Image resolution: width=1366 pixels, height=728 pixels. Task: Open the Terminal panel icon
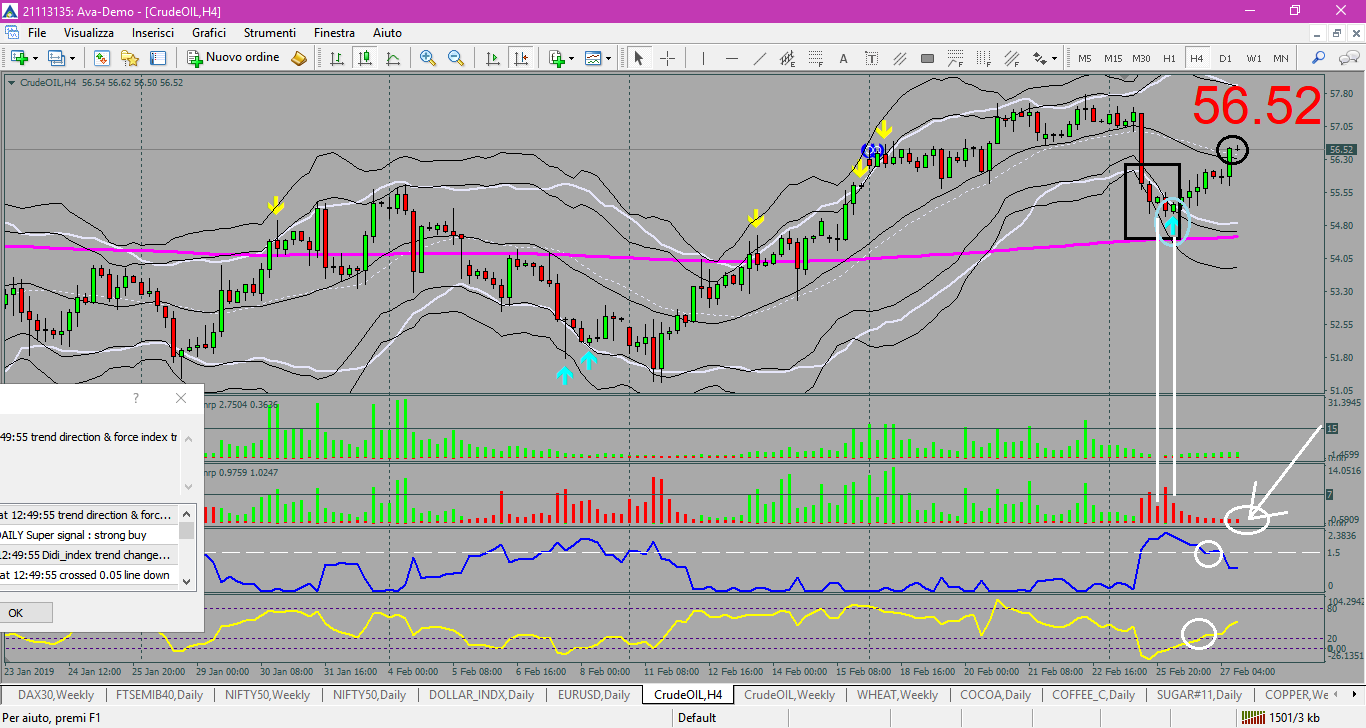tap(157, 58)
